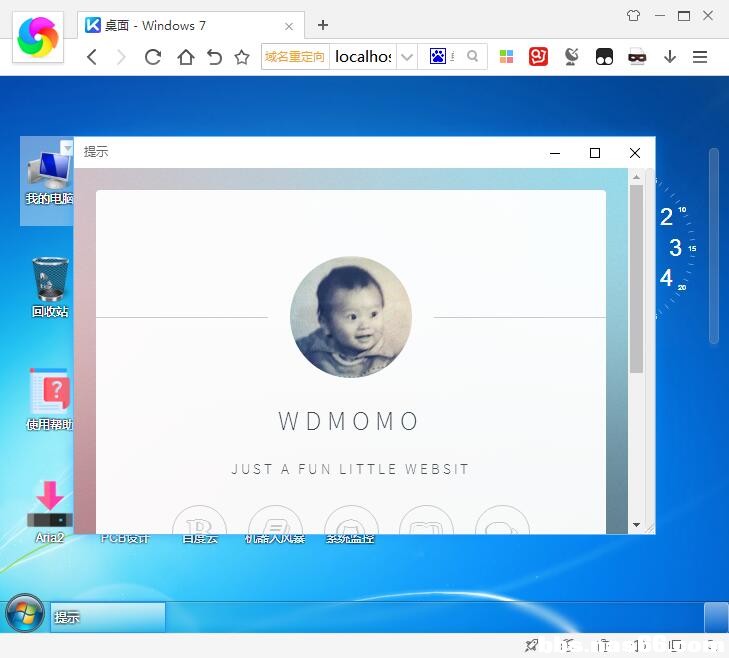Click the browser back arrow
This screenshot has height=658, width=729.
click(92, 57)
